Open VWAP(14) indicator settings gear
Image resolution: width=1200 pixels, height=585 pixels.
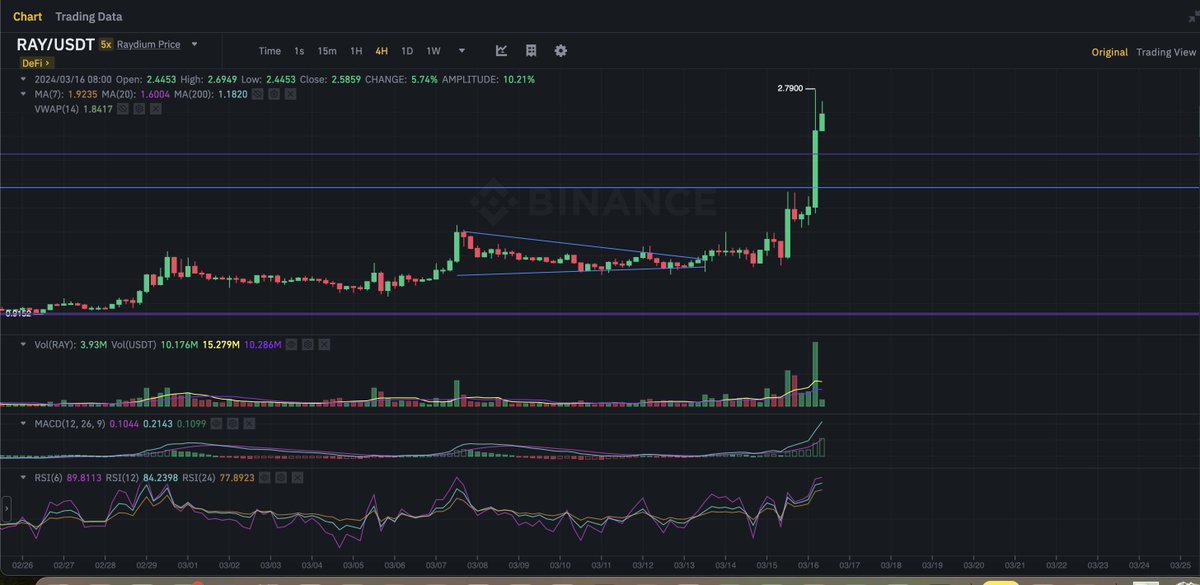point(140,109)
